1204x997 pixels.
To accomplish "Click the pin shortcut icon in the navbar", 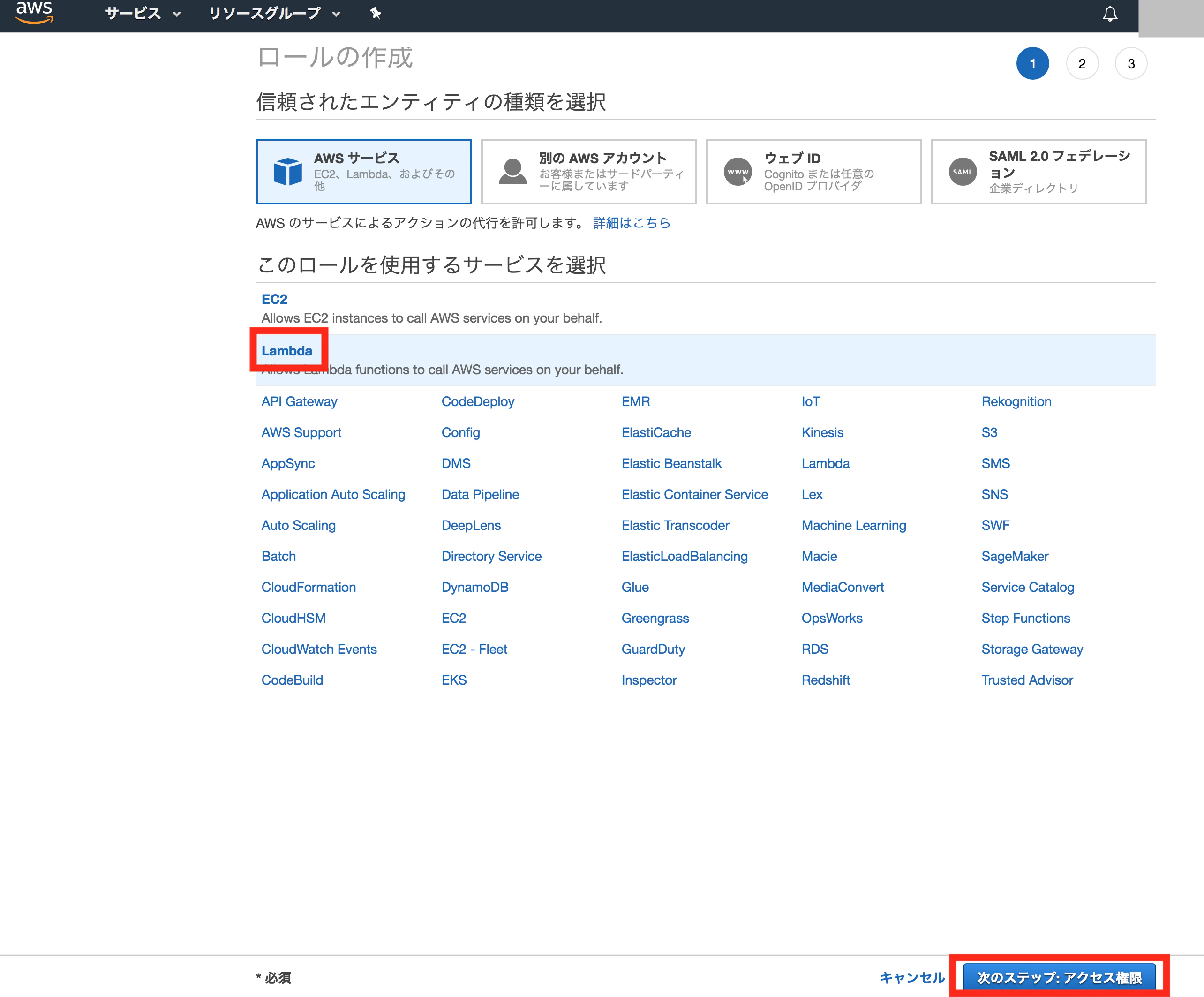I will point(376,13).
